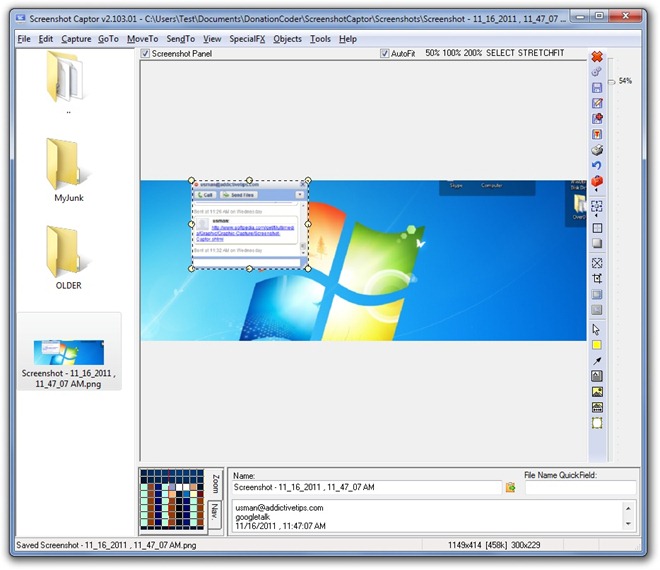Select the crop tool icon
The width and height of the screenshot is (660, 570).
(x=597, y=279)
